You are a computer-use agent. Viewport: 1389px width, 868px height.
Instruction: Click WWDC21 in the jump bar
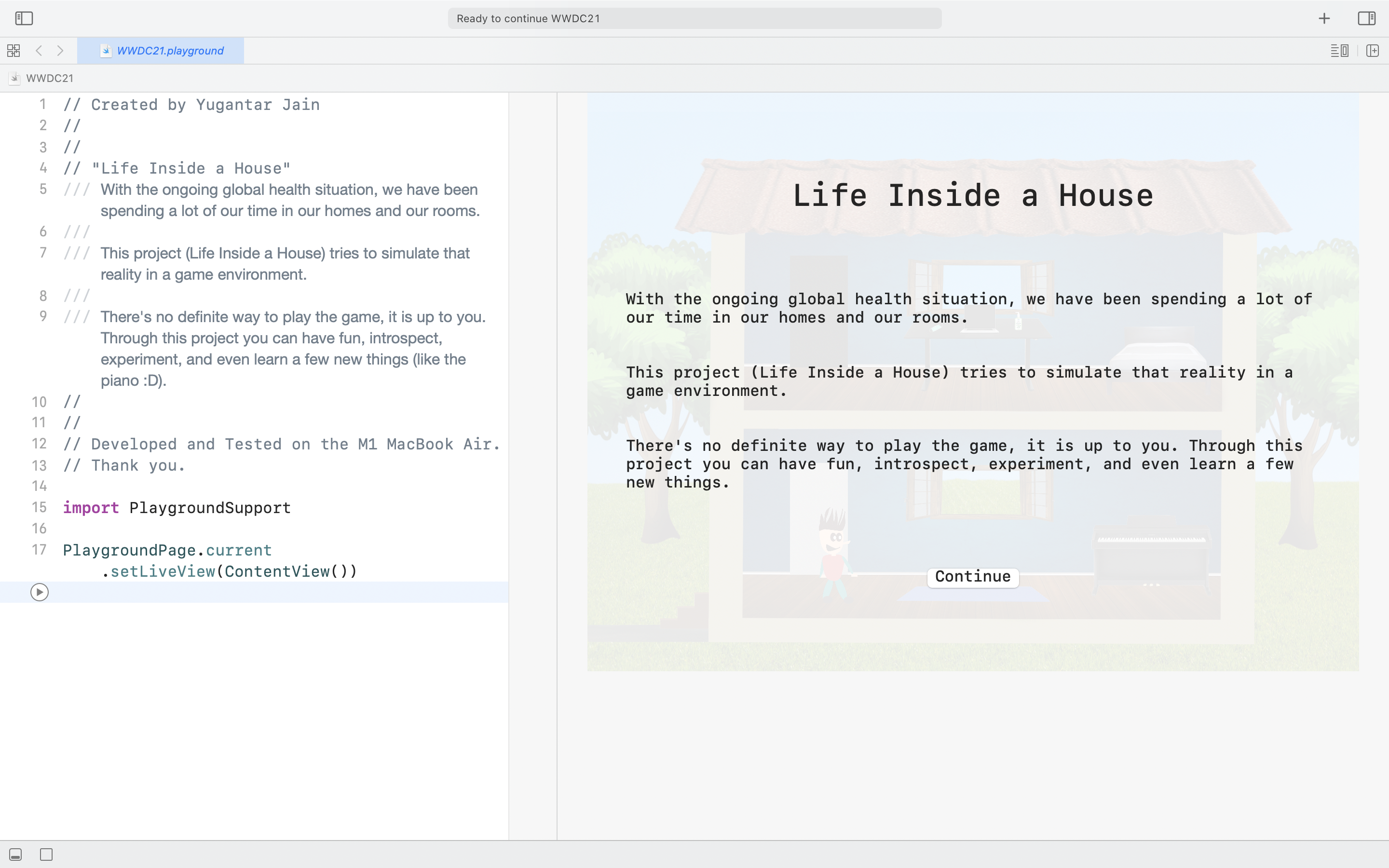pos(49,78)
